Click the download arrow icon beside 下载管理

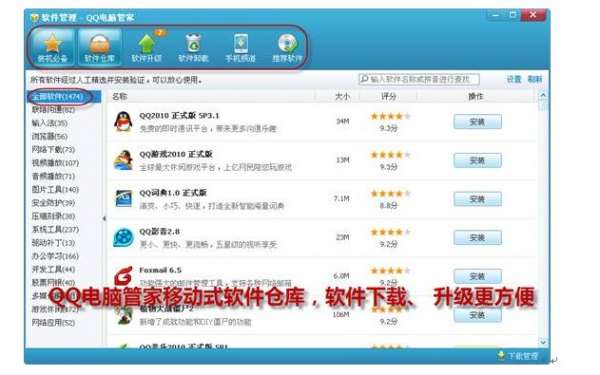[x=501, y=355]
